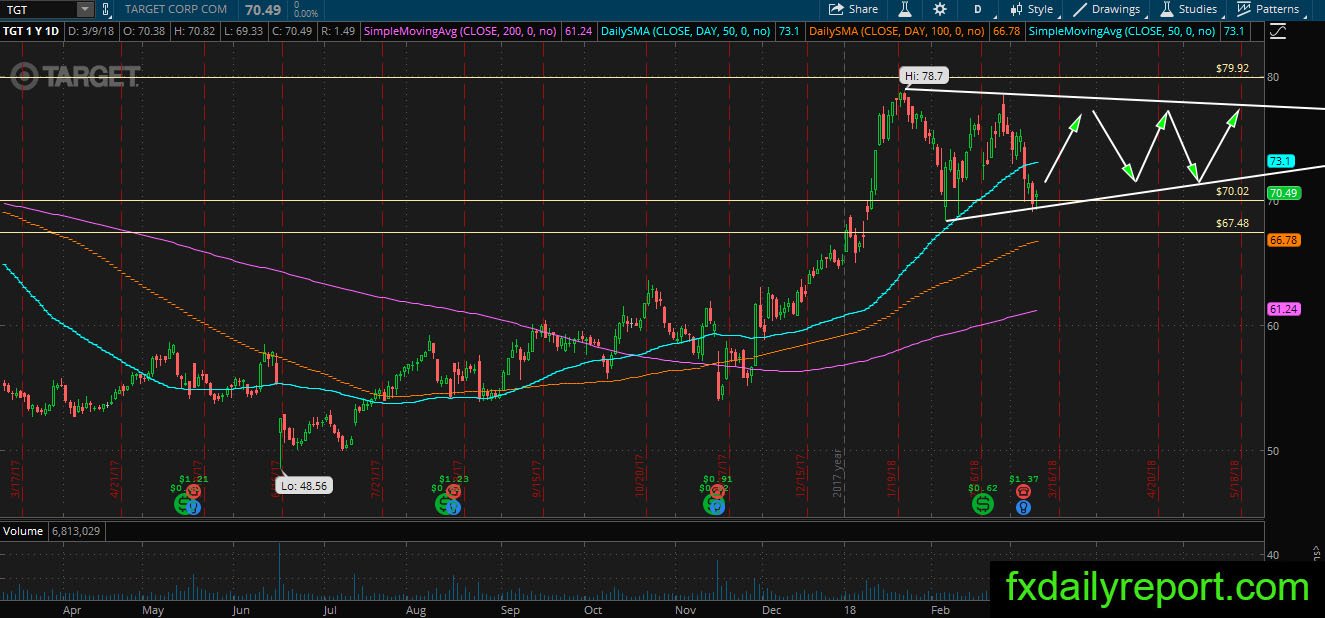Select SimpleMovingAvg (CLOSE, 50, 0, no) study label

[1122, 32]
